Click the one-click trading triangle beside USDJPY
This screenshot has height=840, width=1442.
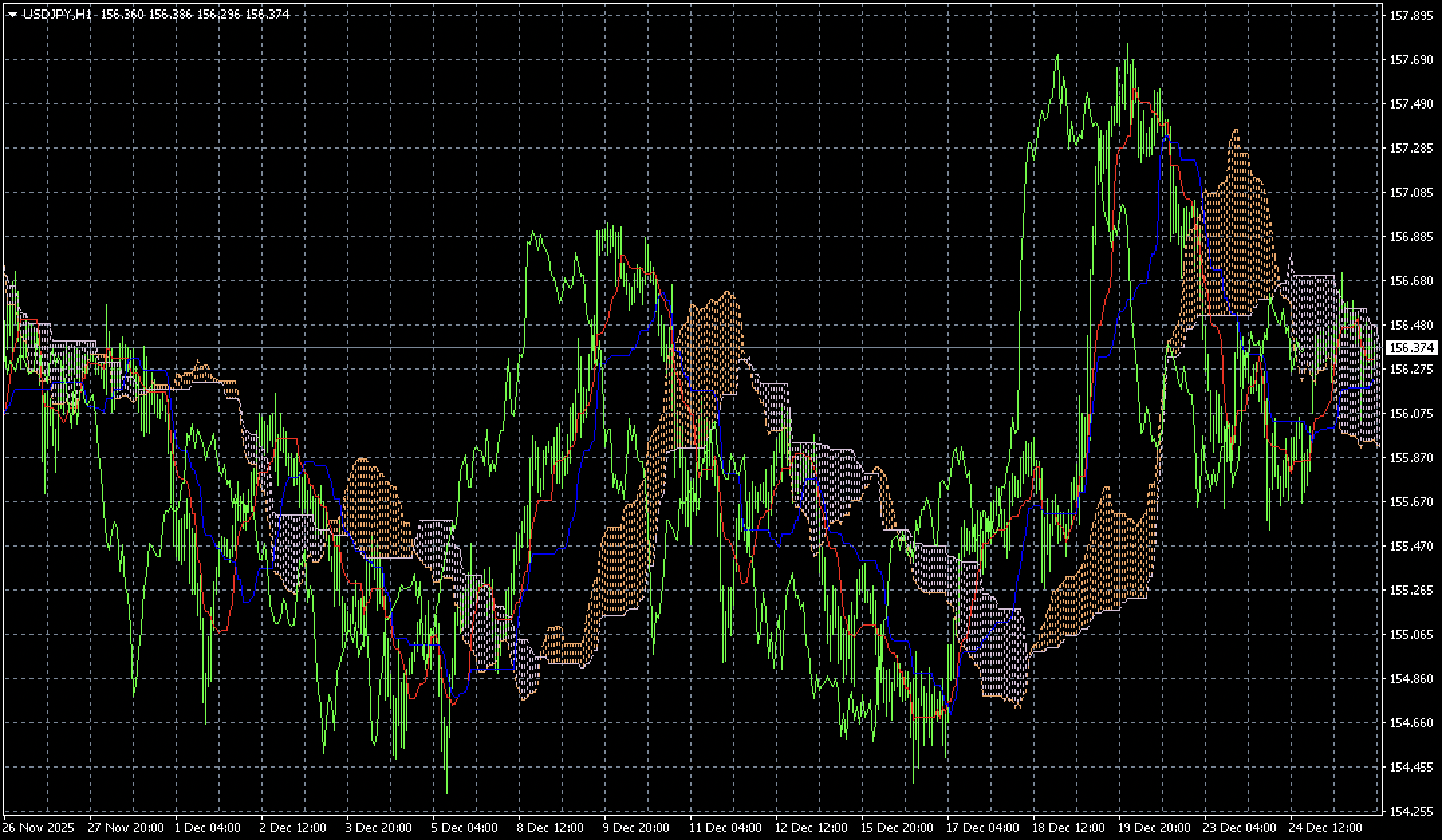tap(13, 14)
